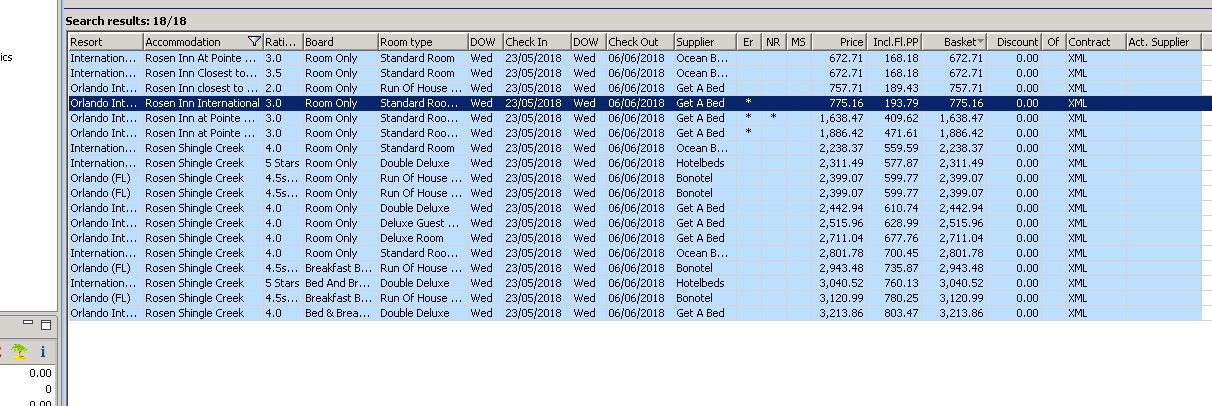Open the filter icon on Accommodation column
The width and height of the screenshot is (1212, 406).
pos(254,42)
